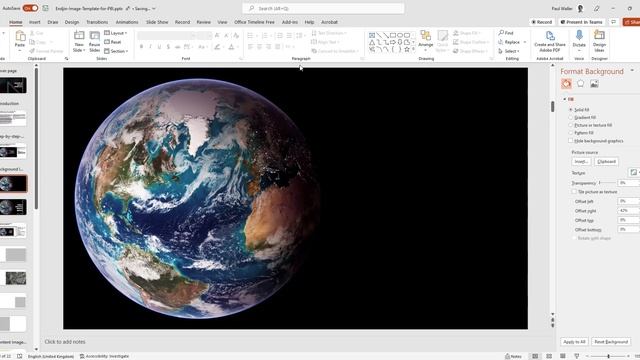
Task: Select oval shape in shapes gallery
Action: (400, 36)
